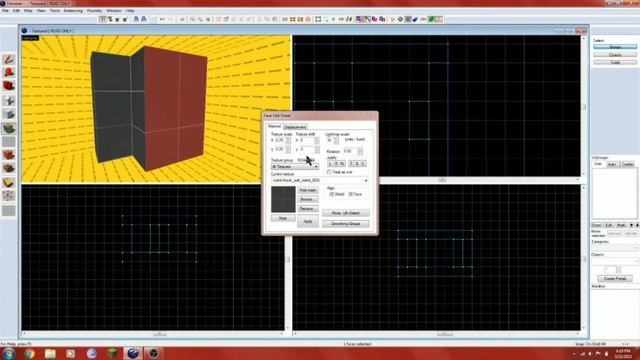Image resolution: width=640 pixels, height=360 pixels.
Task: Click Justify Bottom (B) button
Action: point(357,164)
